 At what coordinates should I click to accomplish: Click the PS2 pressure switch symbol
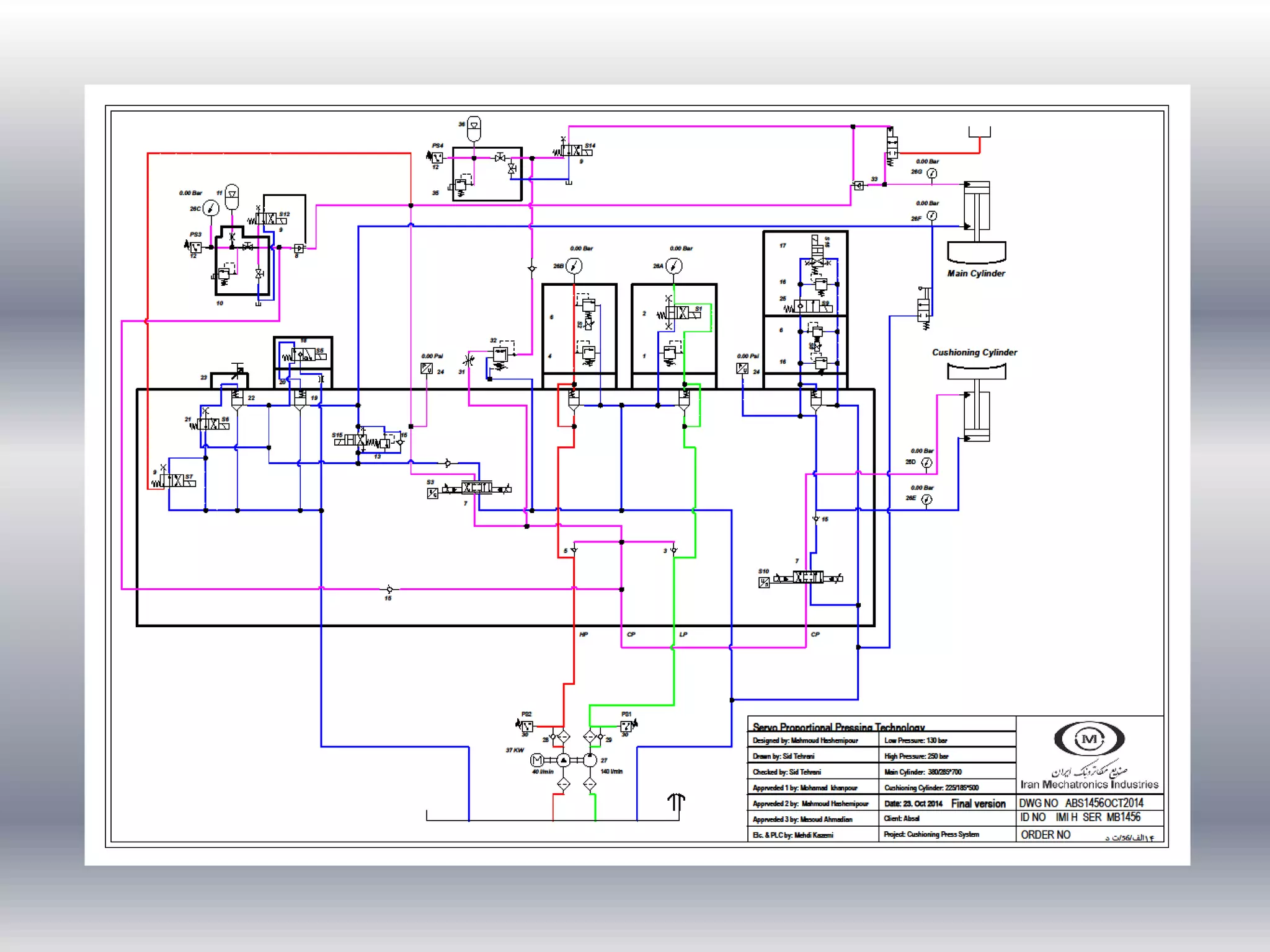point(526,726)
